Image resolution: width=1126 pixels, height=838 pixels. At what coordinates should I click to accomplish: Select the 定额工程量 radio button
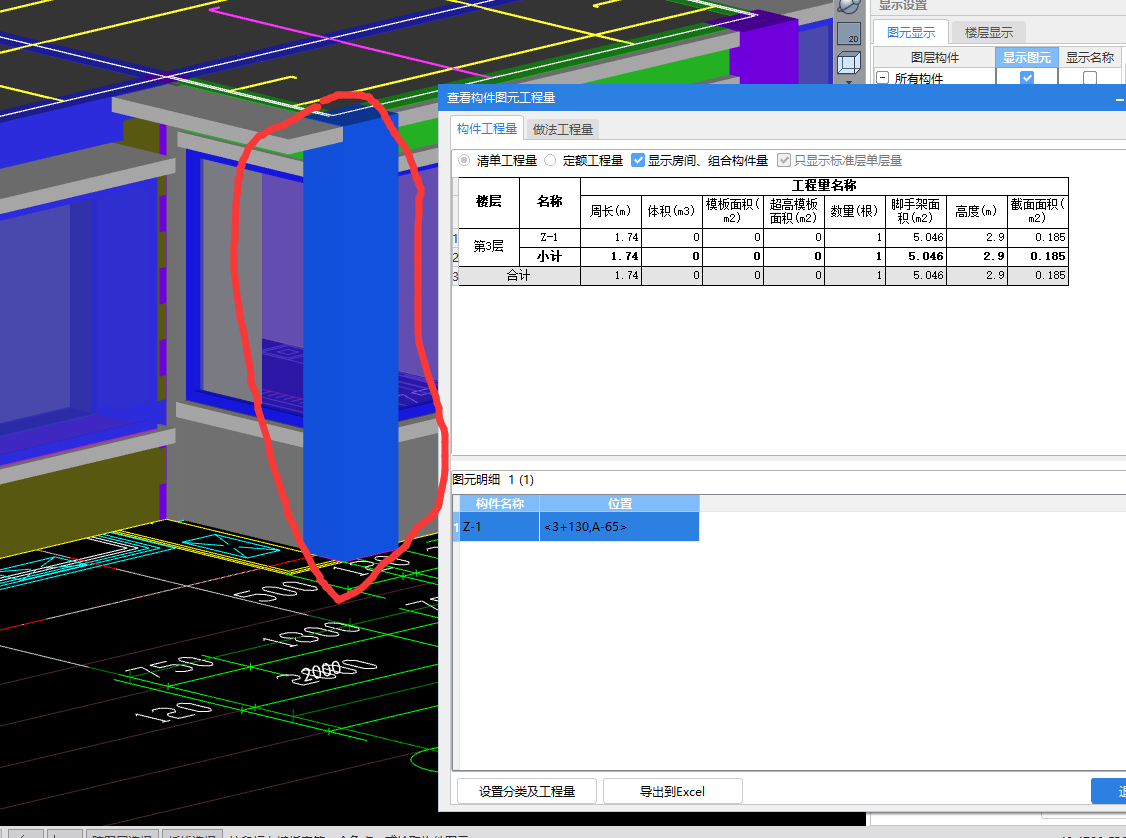550,160
